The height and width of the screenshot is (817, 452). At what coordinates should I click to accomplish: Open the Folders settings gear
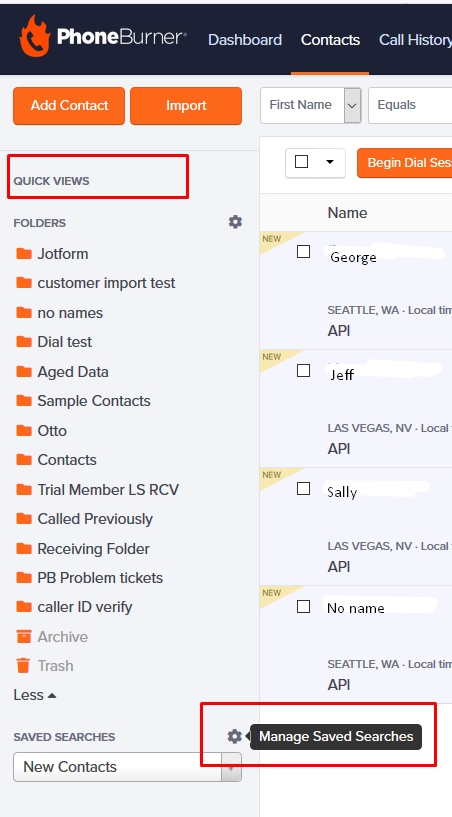tap(235, 222)
